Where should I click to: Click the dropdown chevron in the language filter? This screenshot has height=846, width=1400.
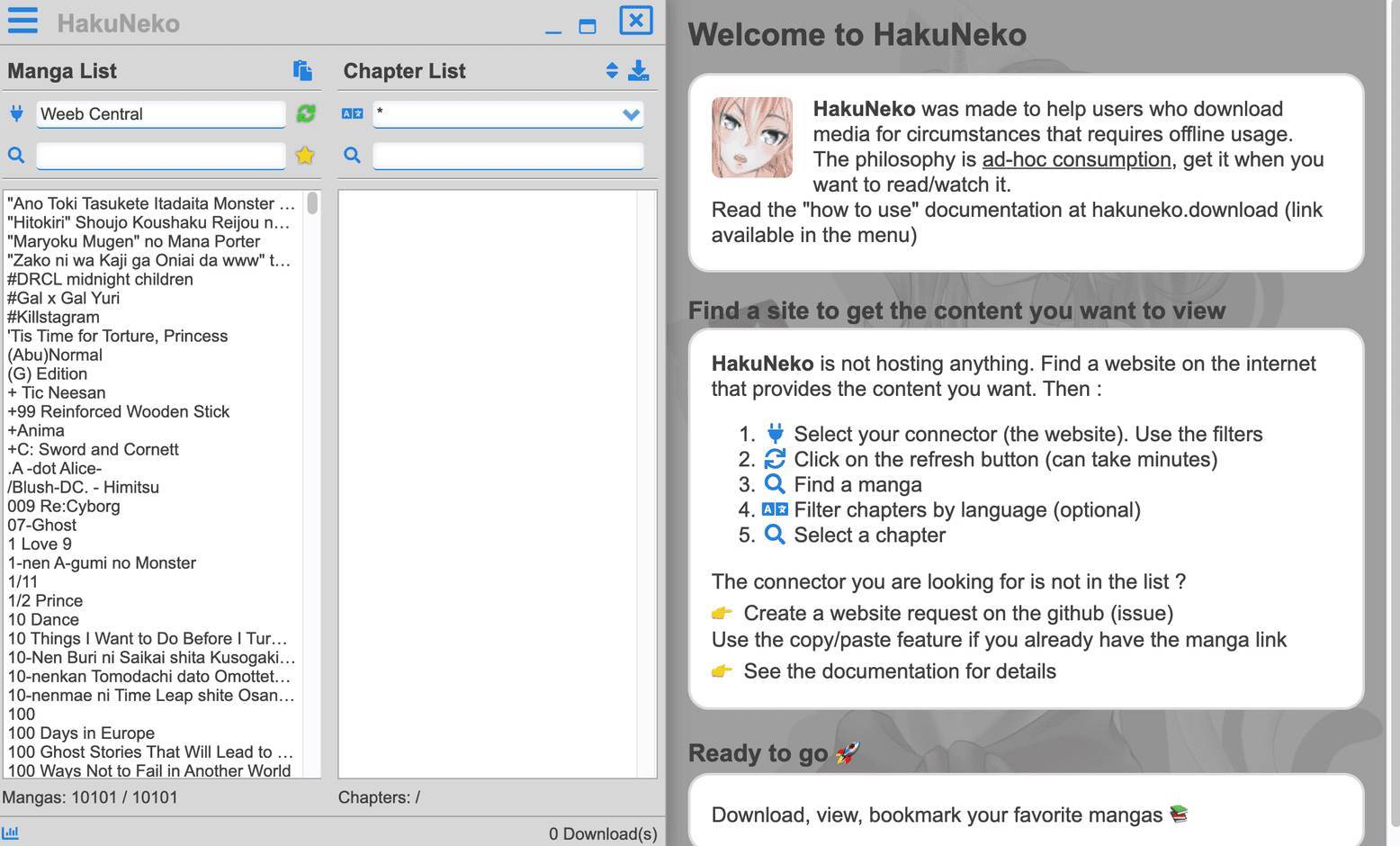click(x=631, y=114)
